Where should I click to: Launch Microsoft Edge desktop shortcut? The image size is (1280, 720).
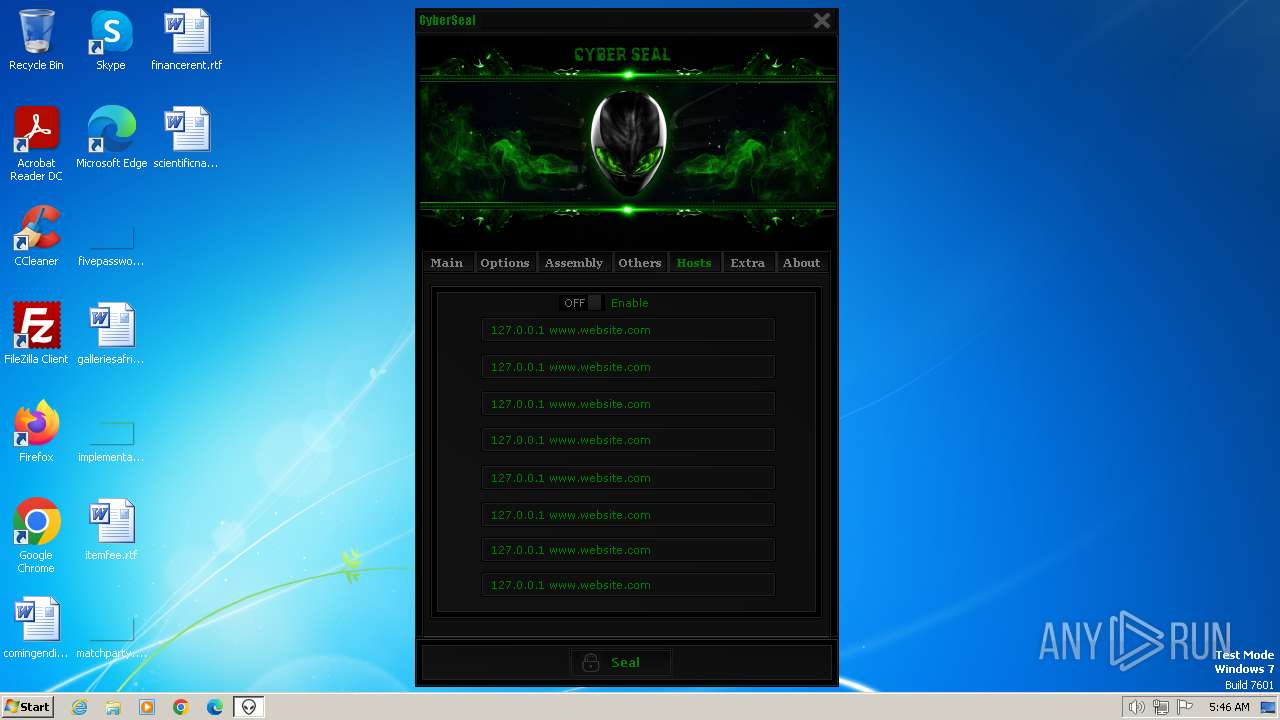[111, 138]
